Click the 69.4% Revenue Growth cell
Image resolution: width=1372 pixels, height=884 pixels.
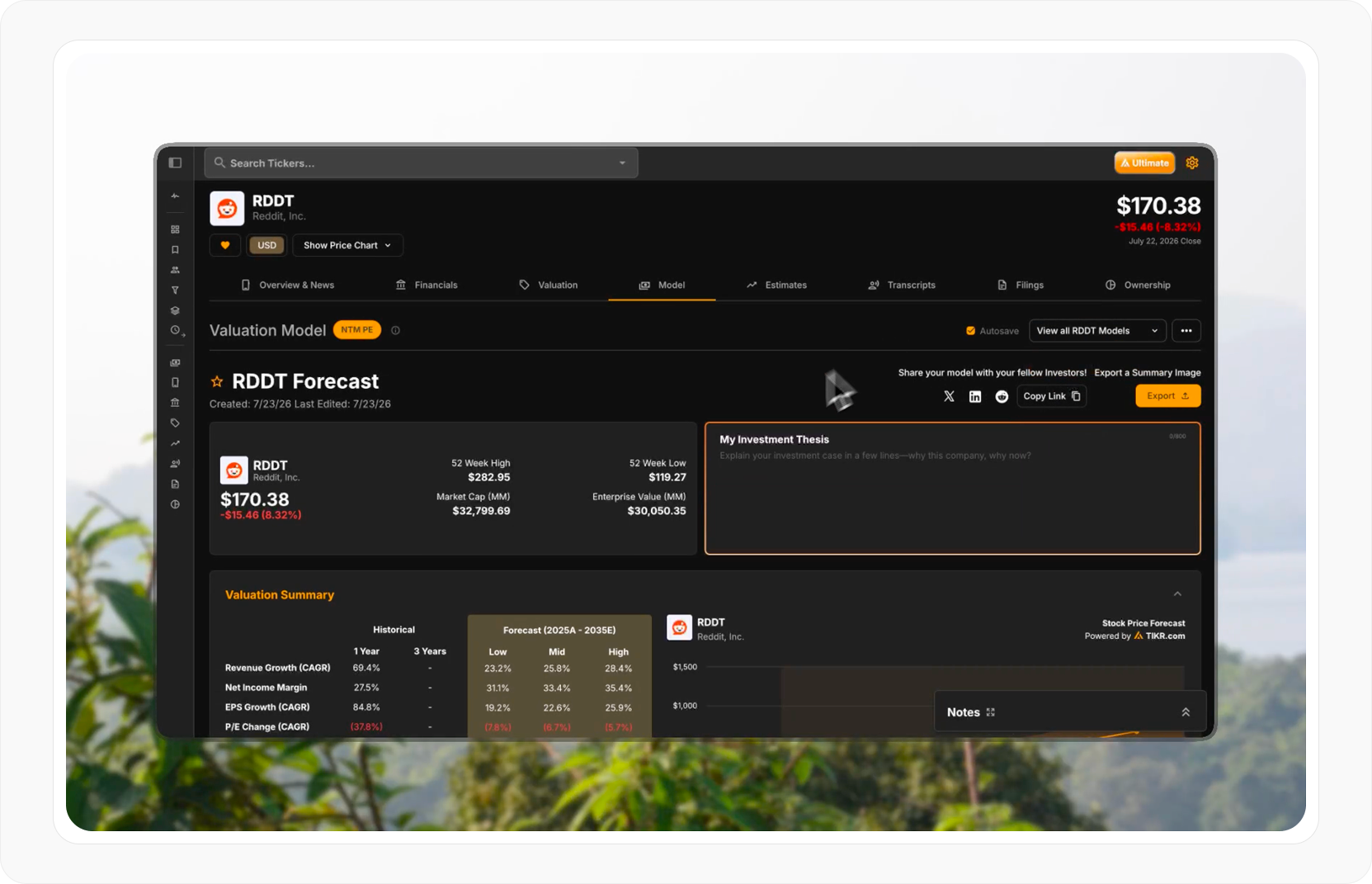[366, 668]
